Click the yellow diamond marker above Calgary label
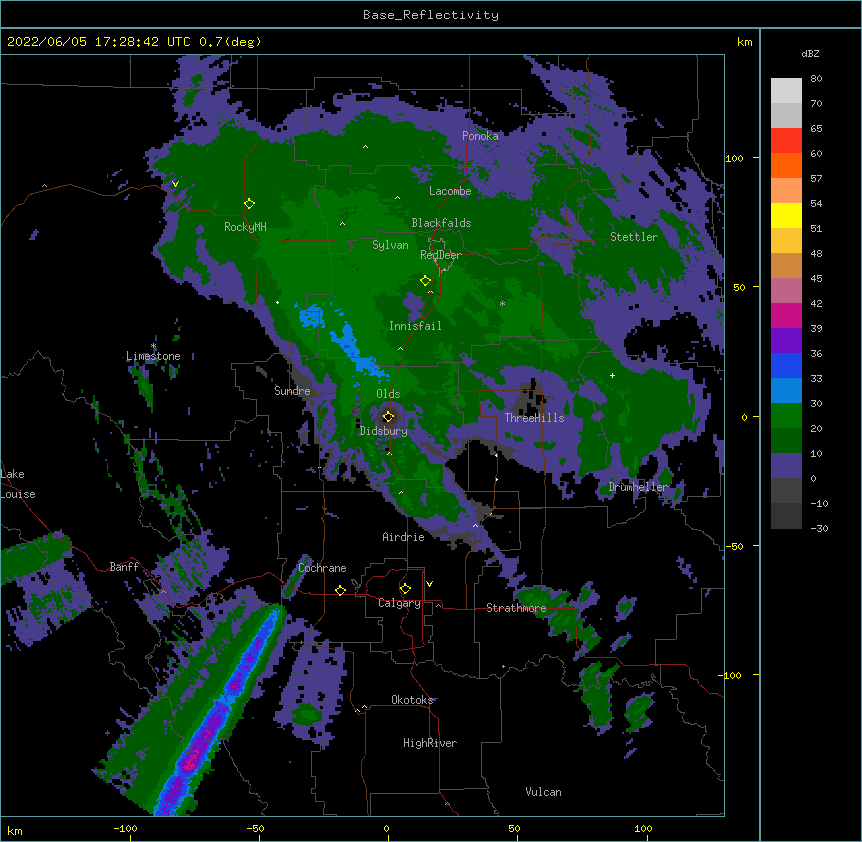 405,589
